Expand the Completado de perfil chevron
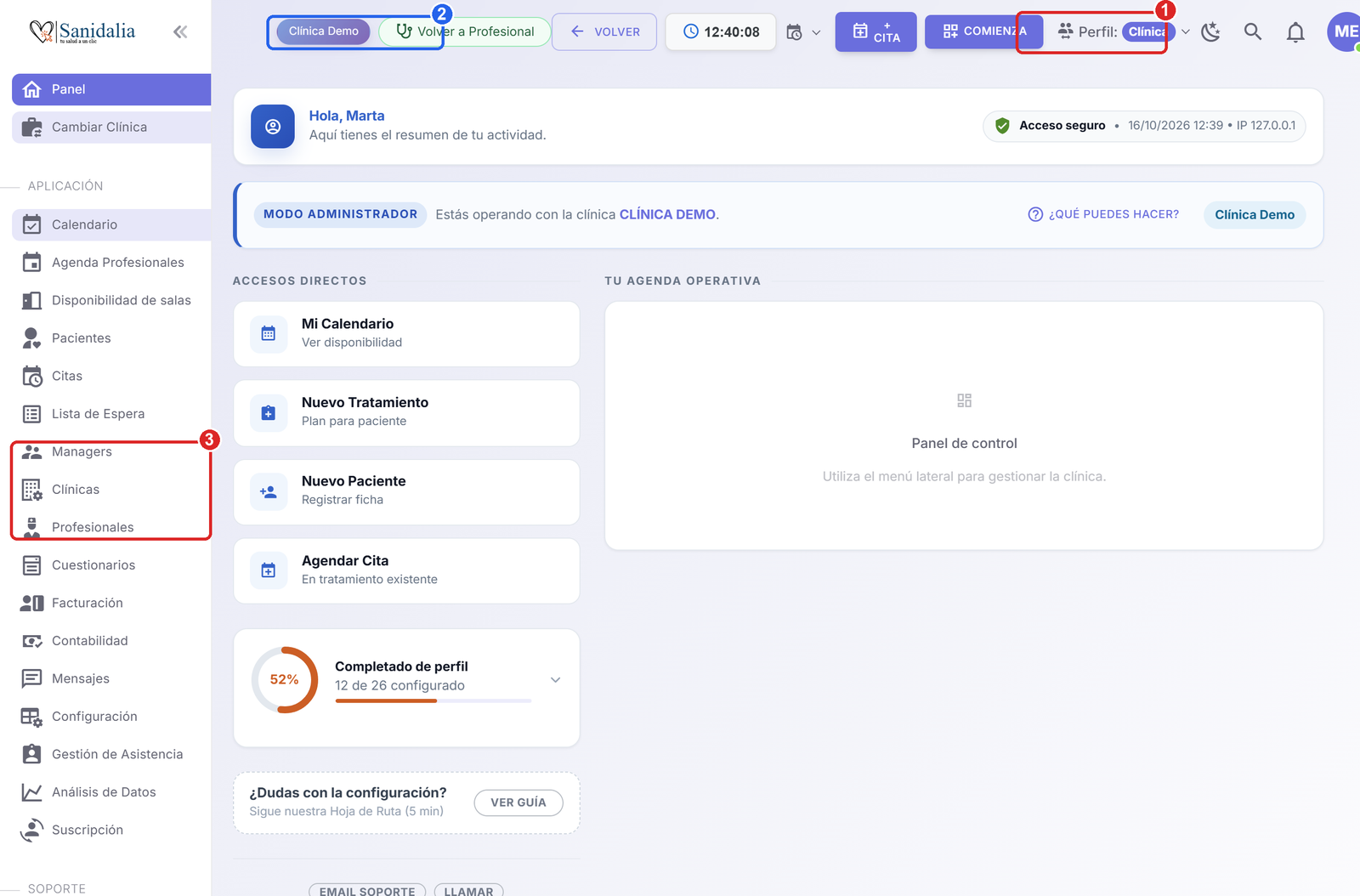Screen dimensions: 1360x896 [556, 680]
